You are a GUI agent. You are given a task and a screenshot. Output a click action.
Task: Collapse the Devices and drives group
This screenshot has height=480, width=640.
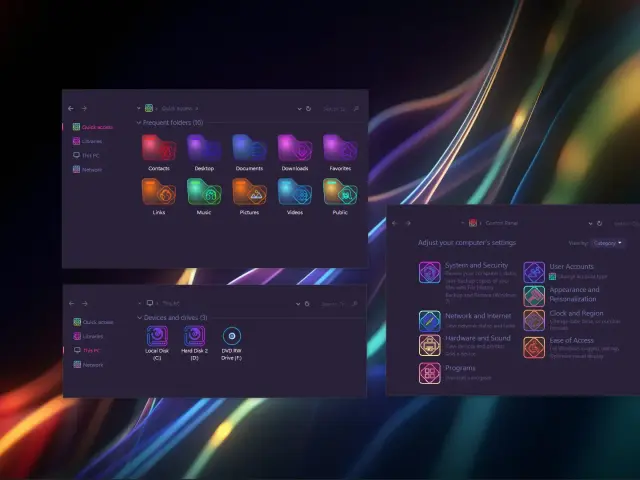pos(139,318)
